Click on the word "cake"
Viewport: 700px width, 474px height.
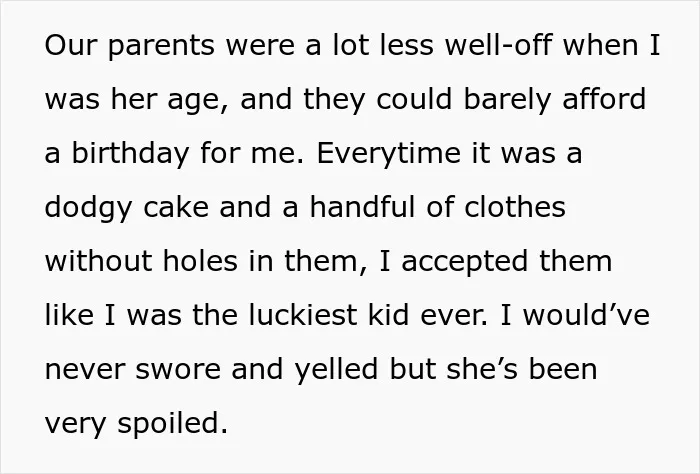pos(176,207)
